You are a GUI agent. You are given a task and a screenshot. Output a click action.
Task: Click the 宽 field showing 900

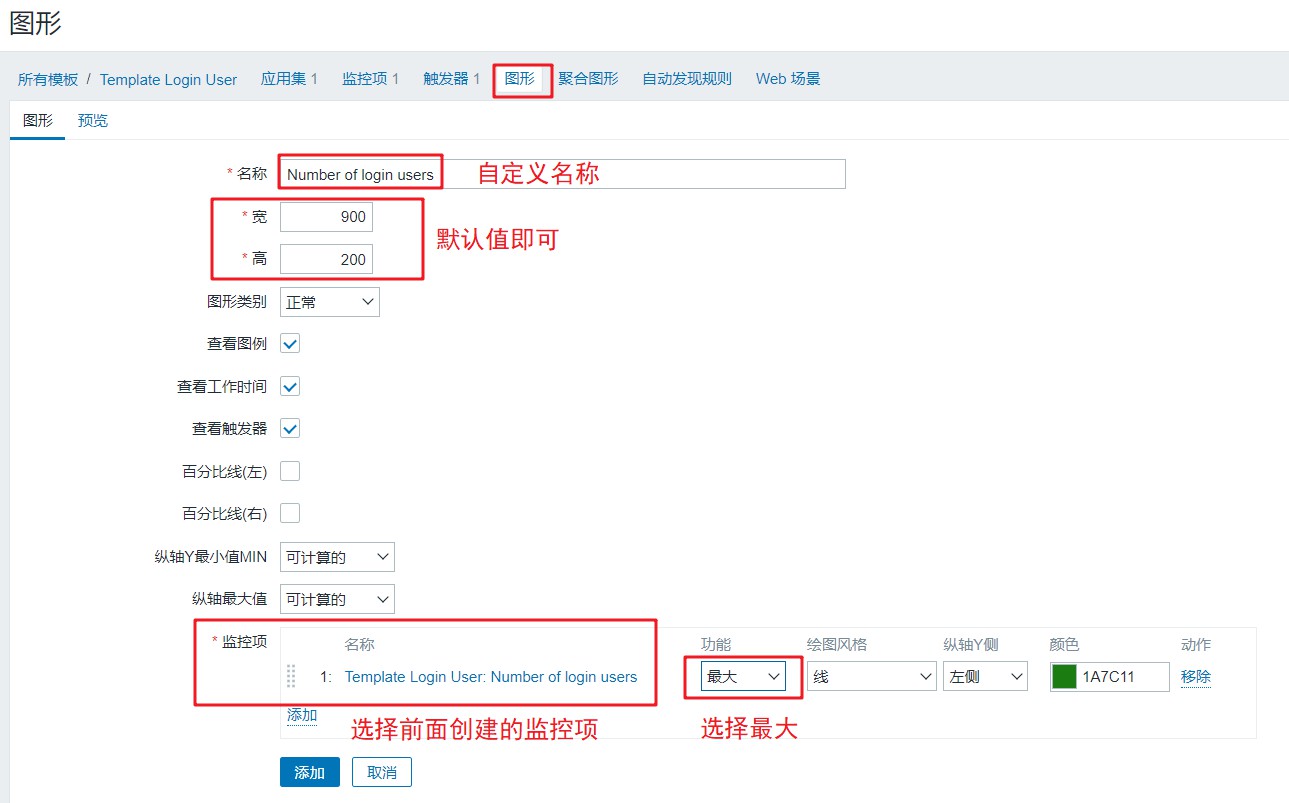[x=326, y=217]
